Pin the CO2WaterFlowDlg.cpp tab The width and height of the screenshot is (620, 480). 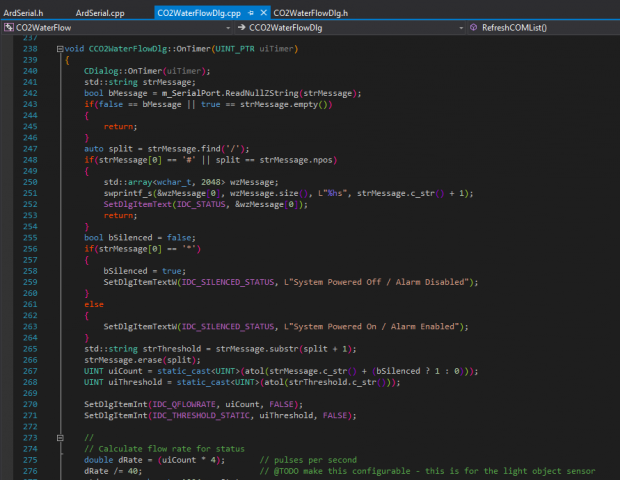249,12
